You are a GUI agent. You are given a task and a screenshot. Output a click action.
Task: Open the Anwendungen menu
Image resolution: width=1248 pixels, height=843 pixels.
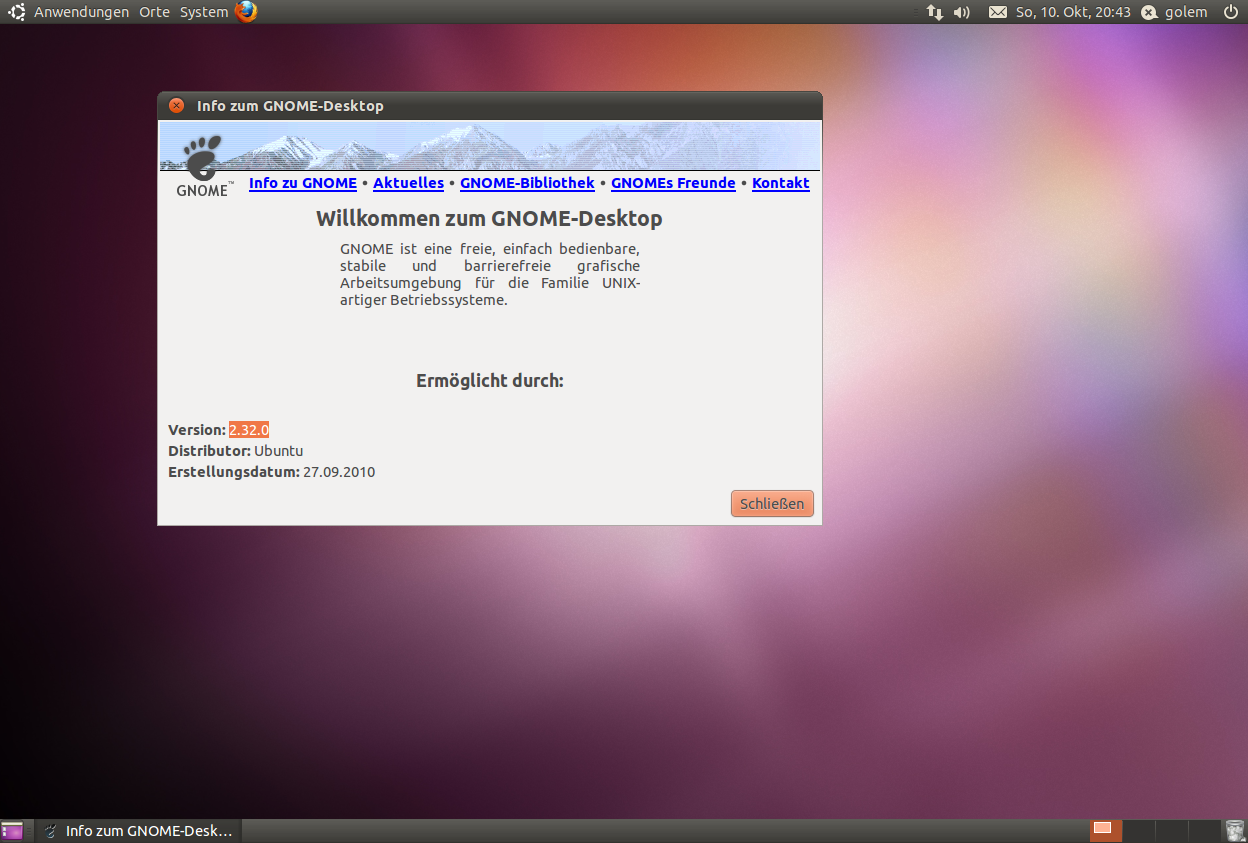81,12
